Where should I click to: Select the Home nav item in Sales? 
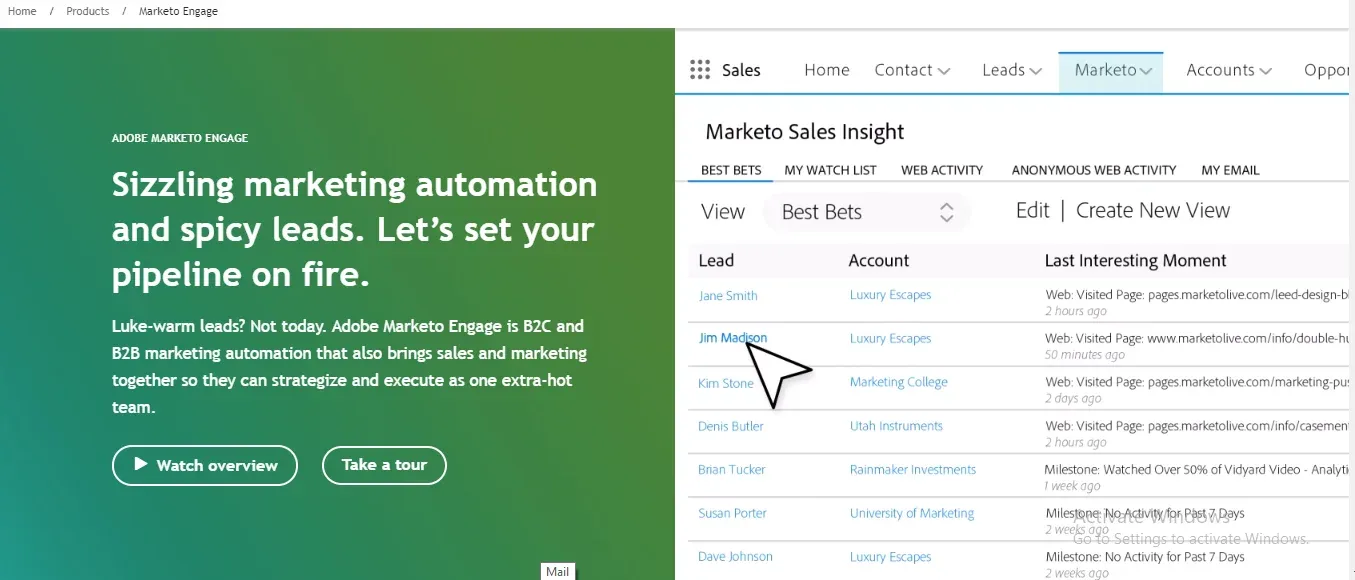coord(827,70)
